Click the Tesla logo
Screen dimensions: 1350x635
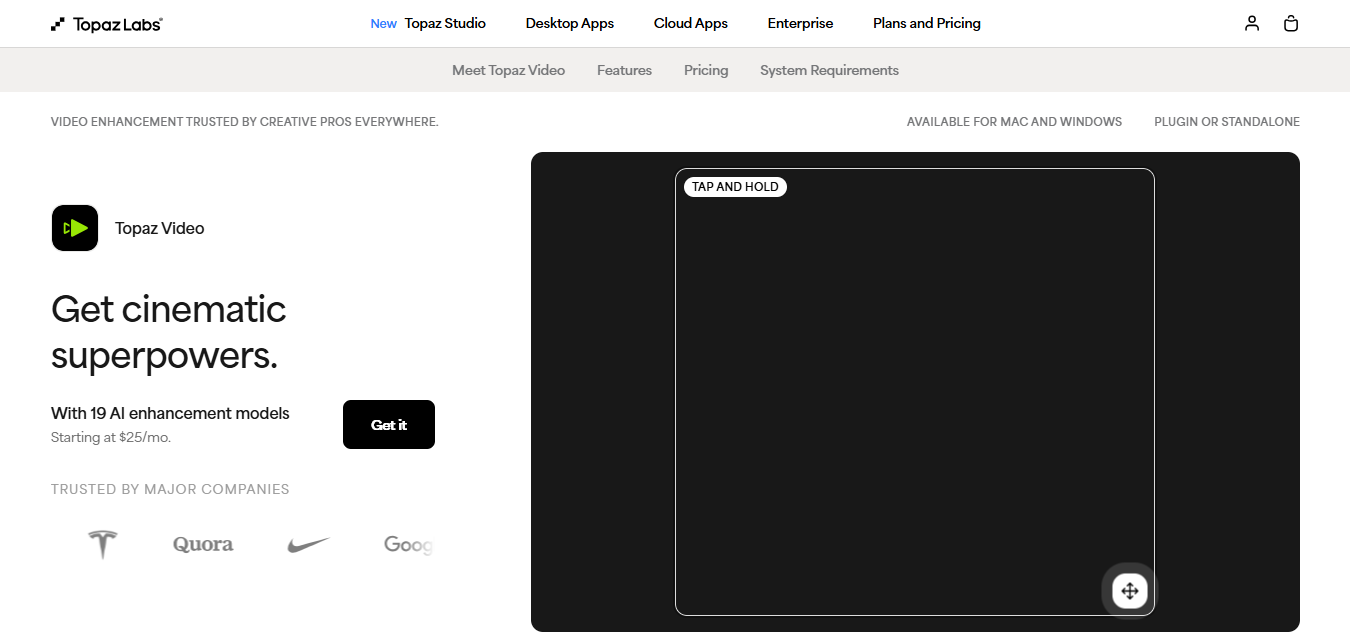pyautogui.click(x=102, y=544)
